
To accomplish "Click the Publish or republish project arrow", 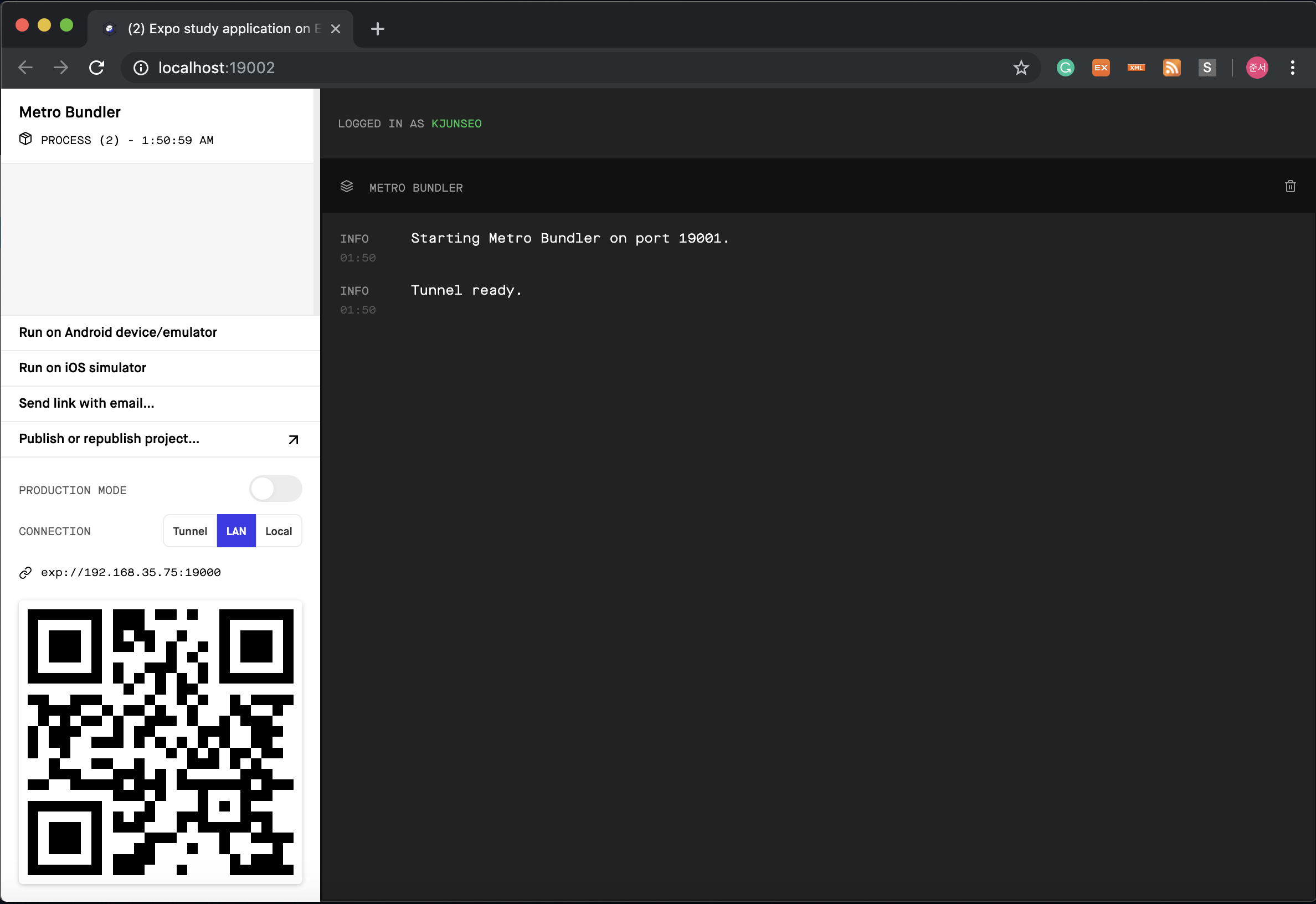I will coord(294,439).
